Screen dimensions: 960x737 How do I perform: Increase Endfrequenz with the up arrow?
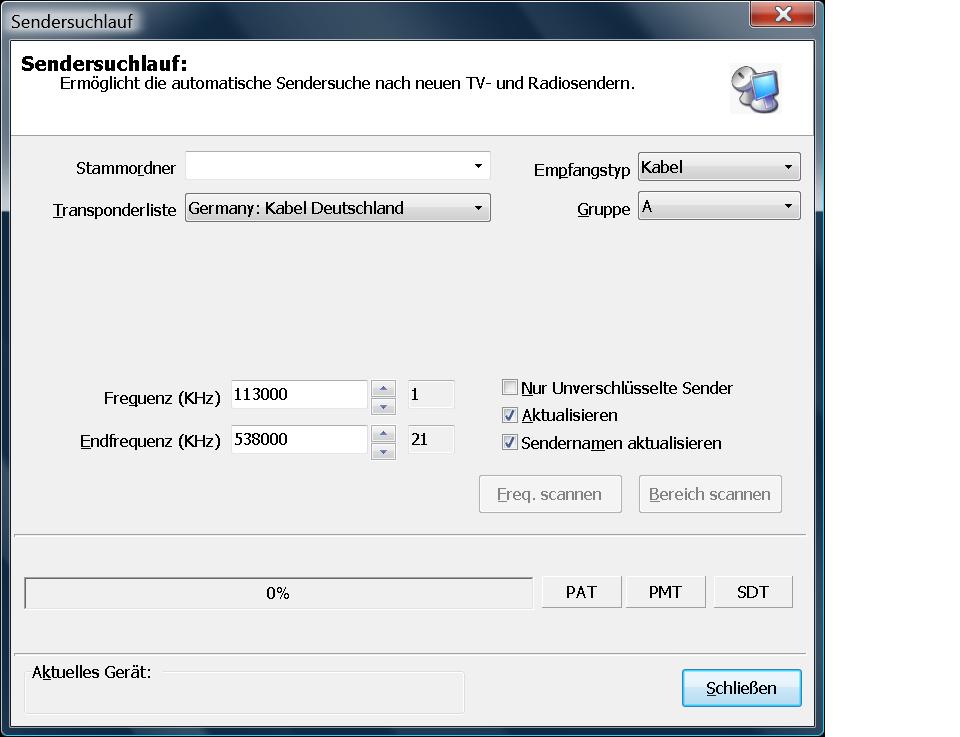click(383, 433)
